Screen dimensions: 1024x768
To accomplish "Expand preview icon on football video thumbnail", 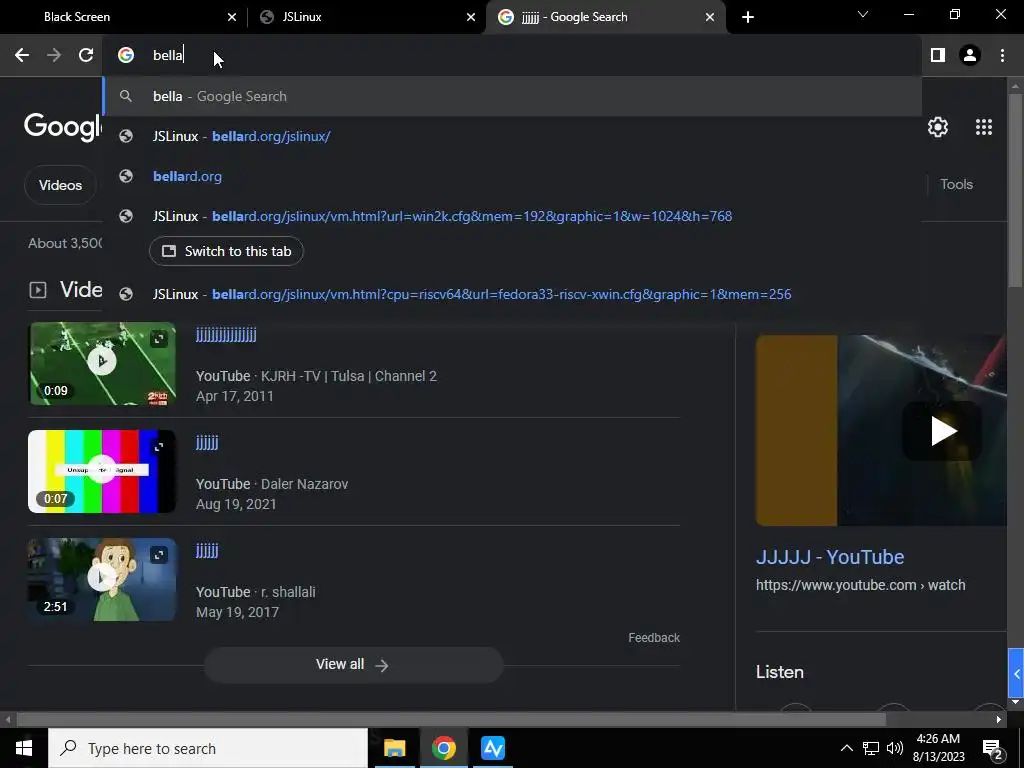I will click(159, 339).
